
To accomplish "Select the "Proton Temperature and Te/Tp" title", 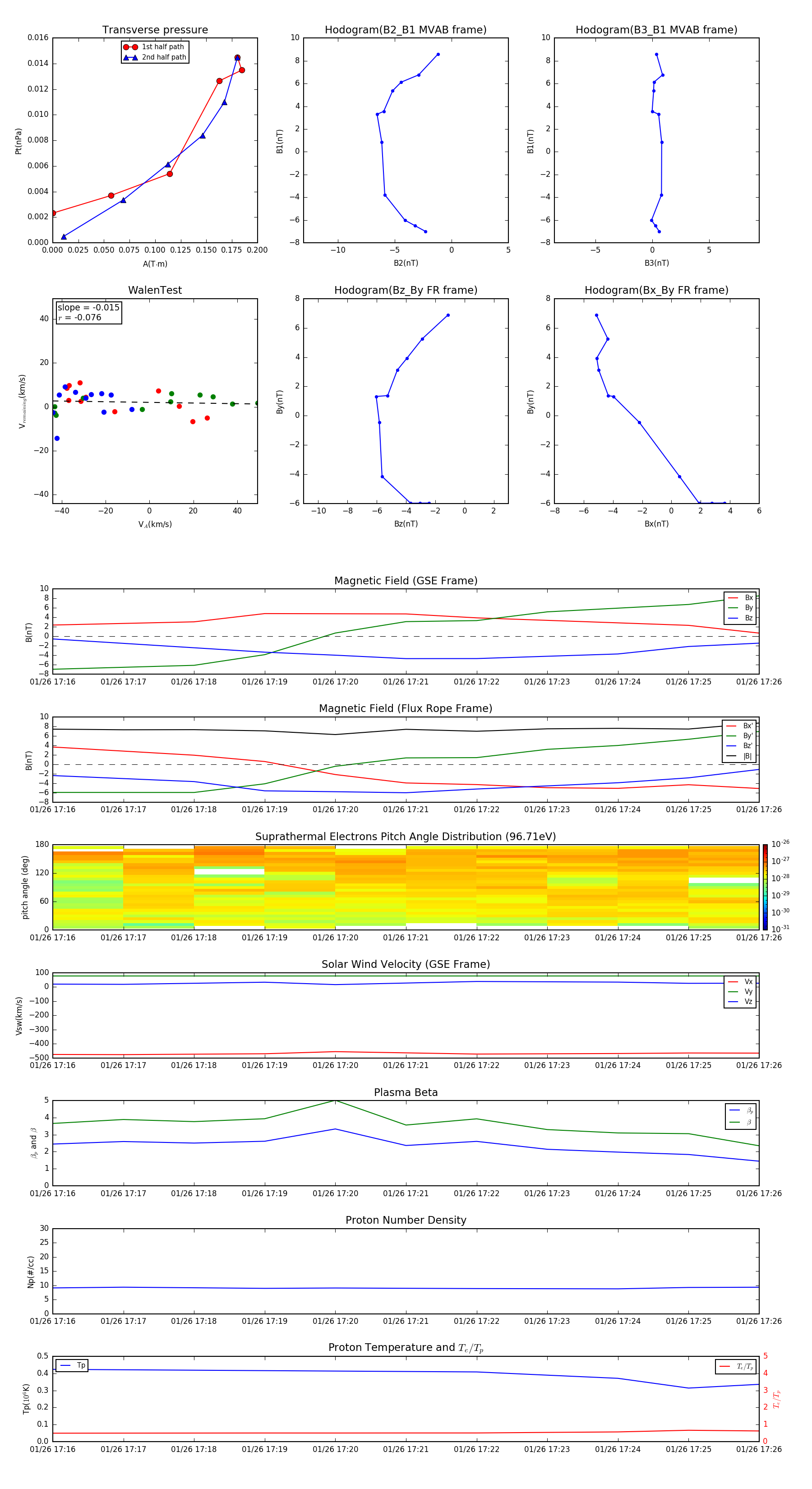I will coord(406,1348).
